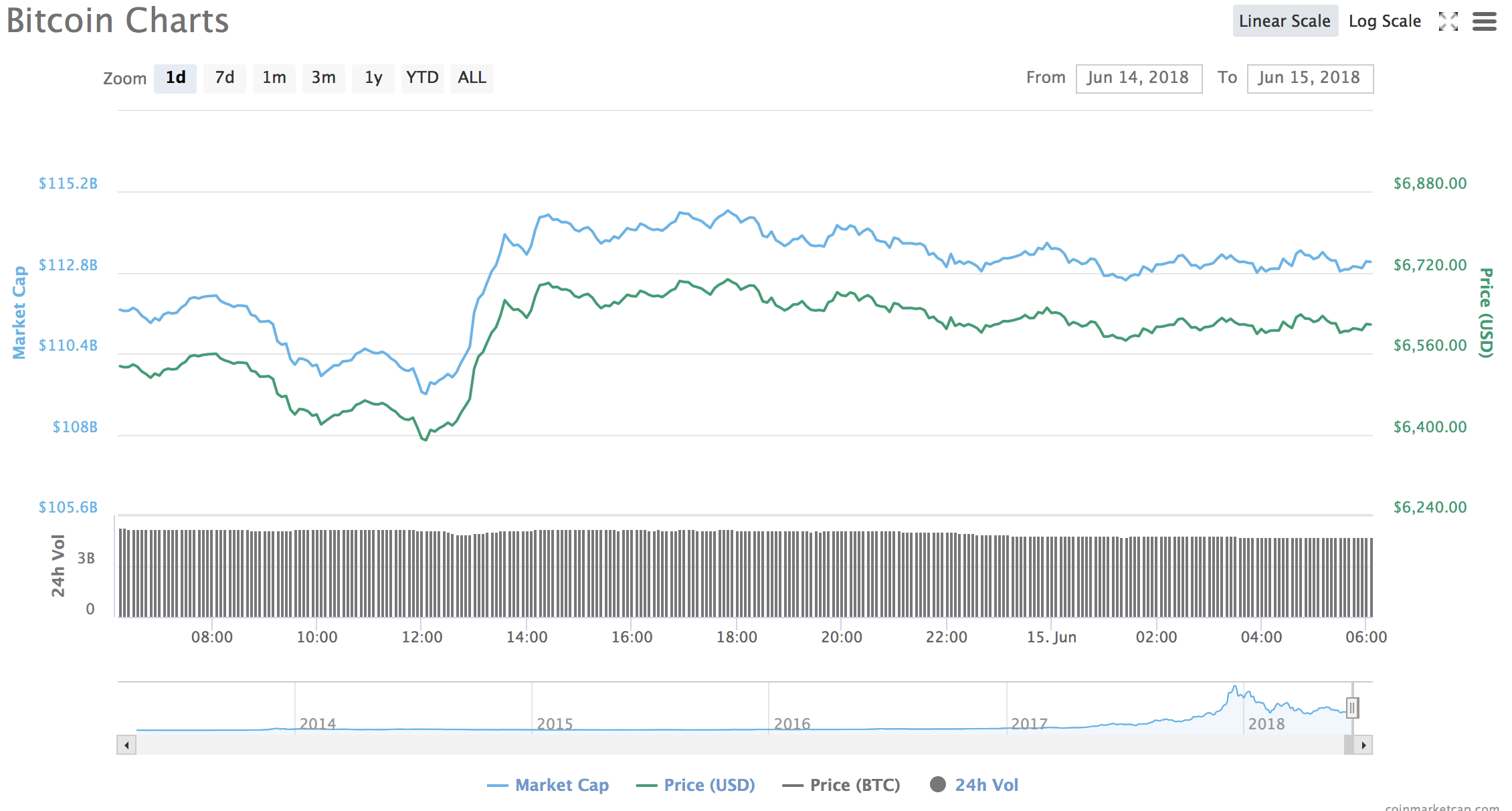Viewport: 1512px width, 811px height.
Task: Click the $6,400.00 axis label
Action: 1430,427
